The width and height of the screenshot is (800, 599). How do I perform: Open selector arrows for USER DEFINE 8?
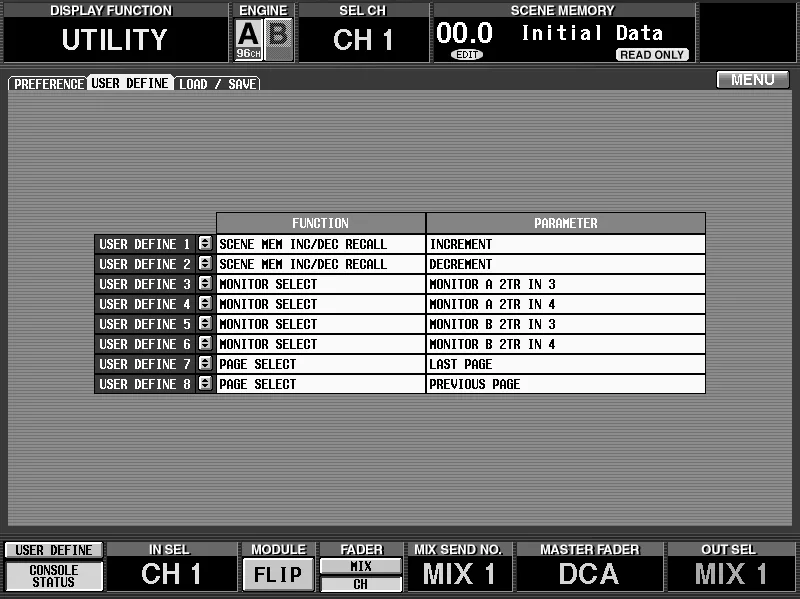pos(205,384)
